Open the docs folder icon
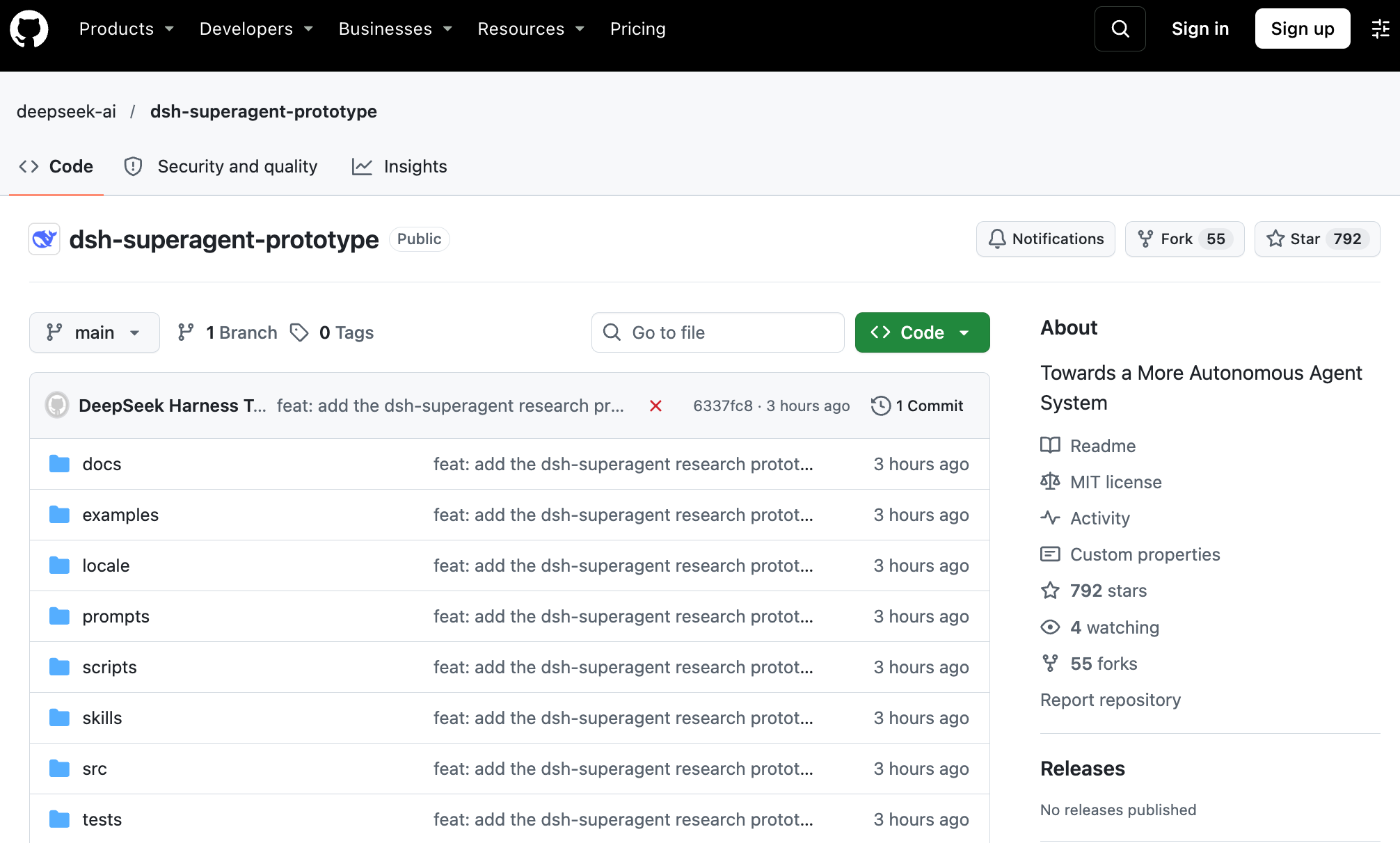1400x843 pixels. pyautogui.click(x=60, y=464)
